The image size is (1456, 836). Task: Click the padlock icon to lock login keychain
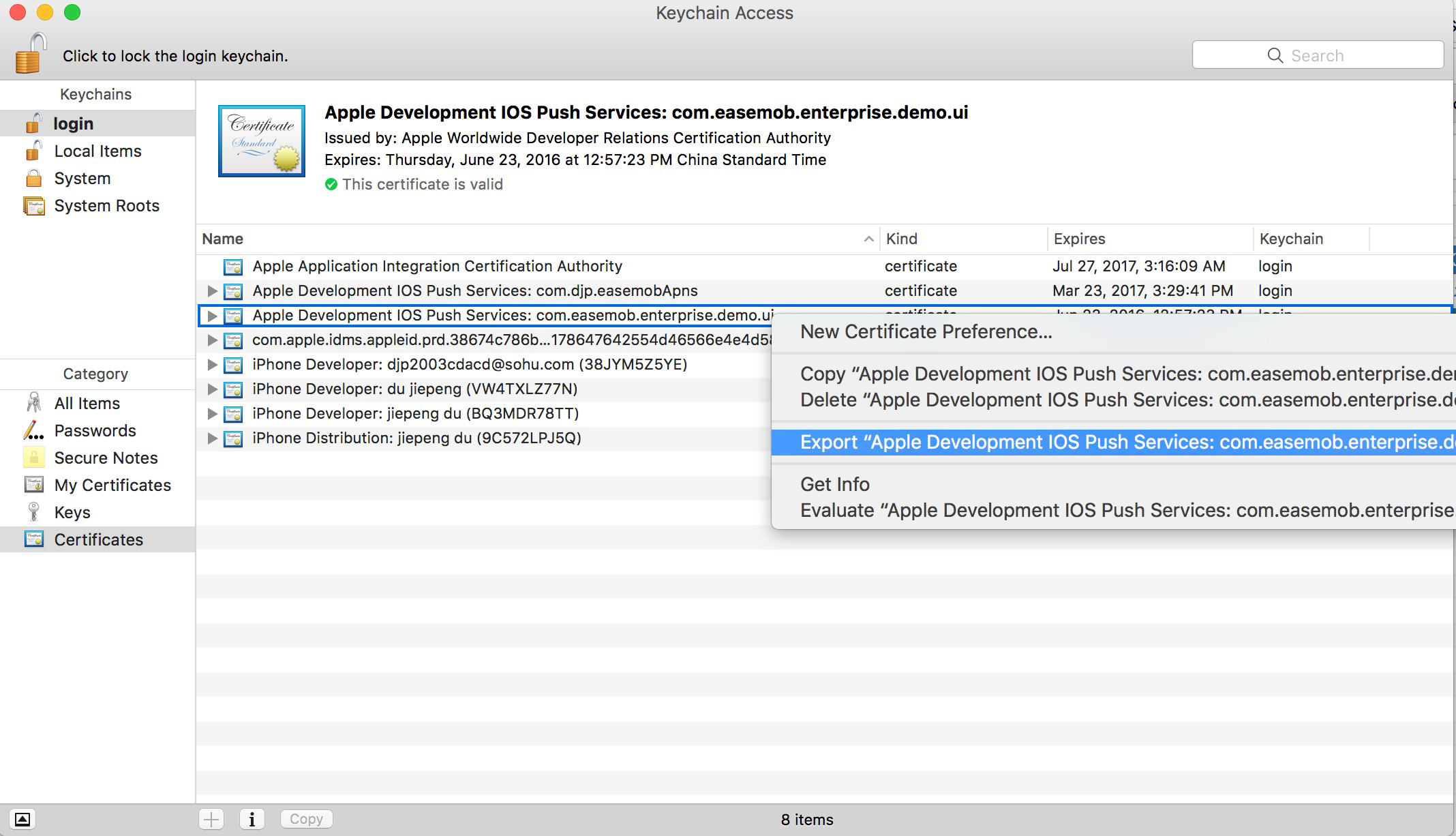point(31,53)
